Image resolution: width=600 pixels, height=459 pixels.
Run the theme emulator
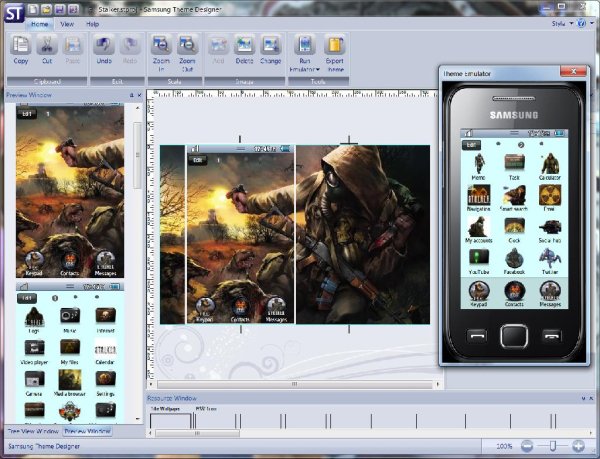(305, 45)
